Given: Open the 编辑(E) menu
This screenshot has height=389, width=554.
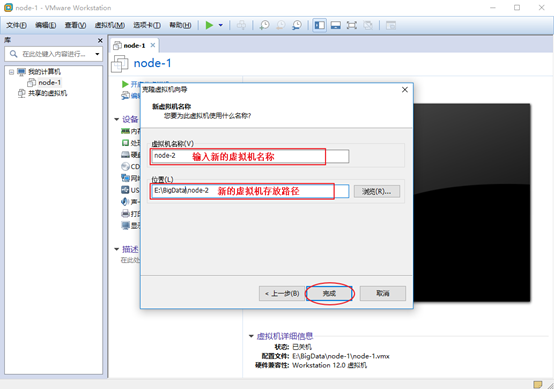Looking at the screenshot, I should click(46, 25).
